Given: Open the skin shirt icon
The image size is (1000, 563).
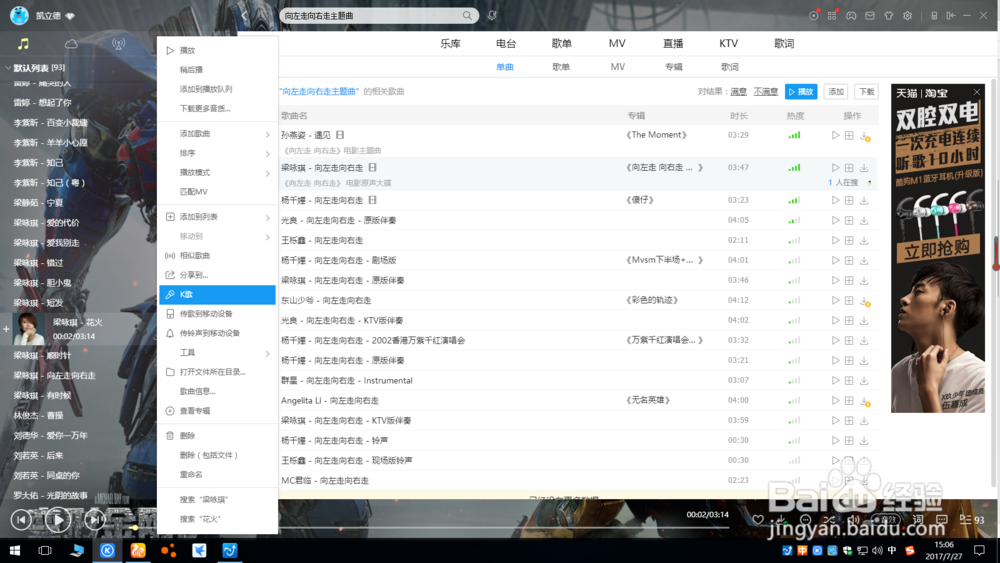Looking at the screenshot, I should click(888, 15).
